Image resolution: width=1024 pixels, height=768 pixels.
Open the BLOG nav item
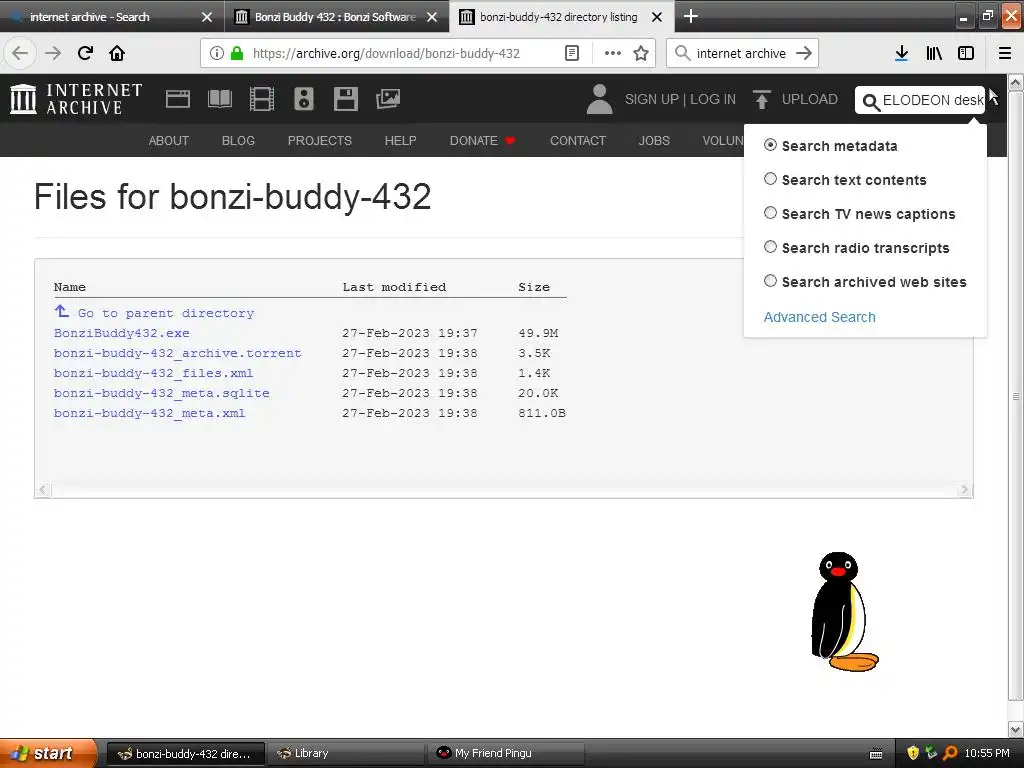pos(238,140)
